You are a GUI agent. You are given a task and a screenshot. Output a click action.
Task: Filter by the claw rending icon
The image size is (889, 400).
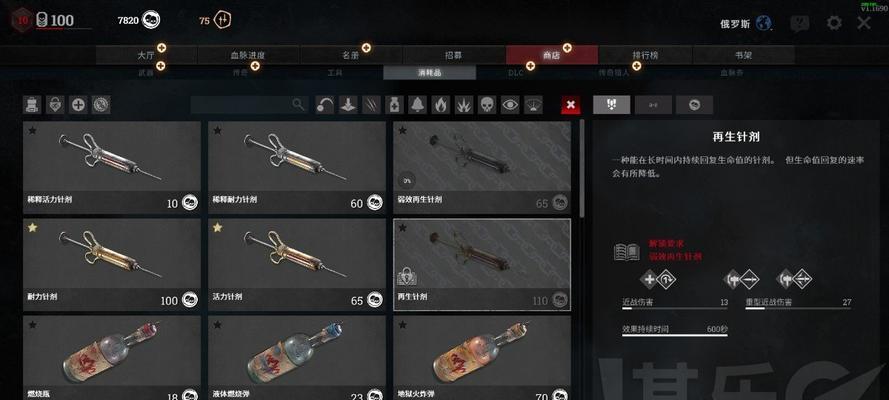pyautogui.click(x=371, y=105)
